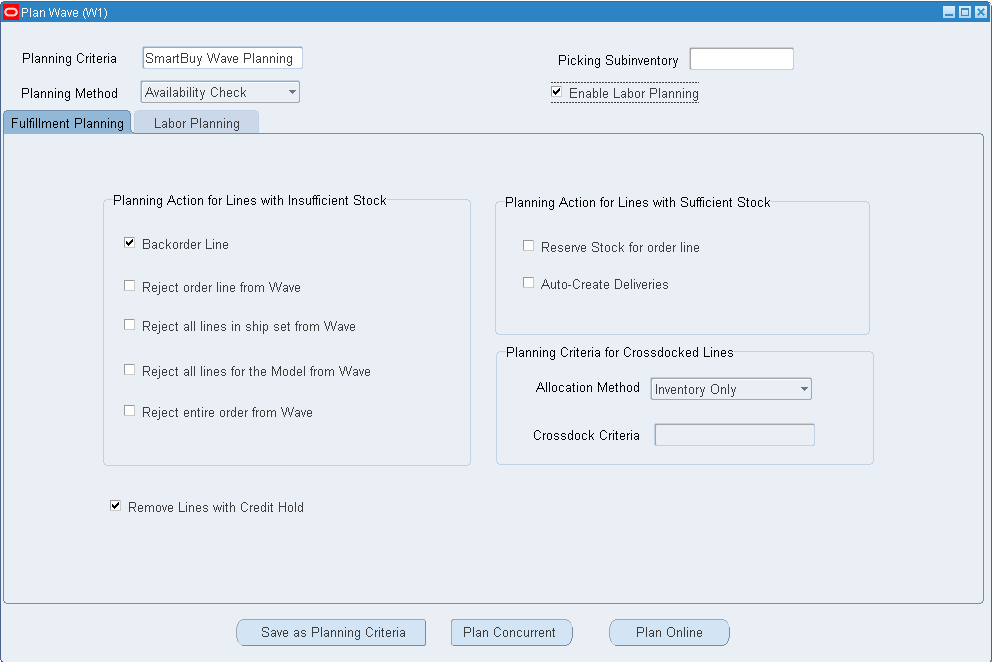
Task: Click the Planning Action for Lines with Sufficient Stock heading
Action: click(x=638, y=203)
